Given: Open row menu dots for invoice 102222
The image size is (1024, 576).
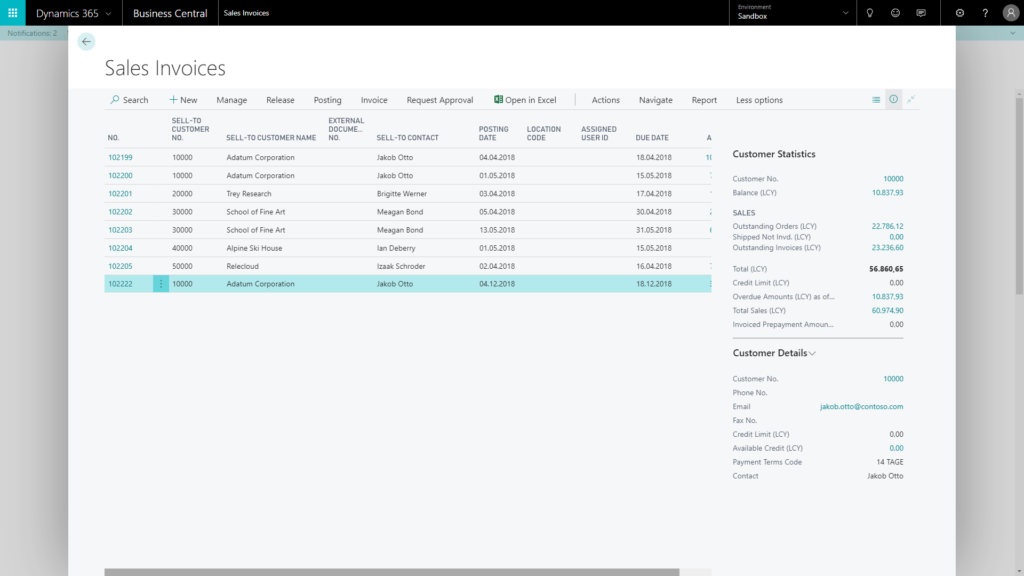Looking at the screenshot, I should 161,283.
